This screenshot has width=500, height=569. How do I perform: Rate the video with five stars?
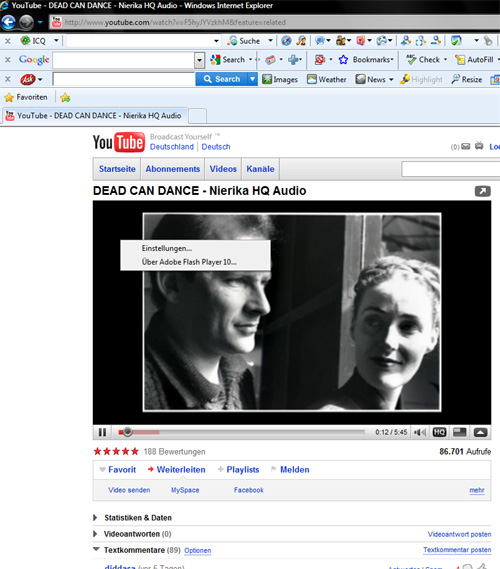pos(135,451)
